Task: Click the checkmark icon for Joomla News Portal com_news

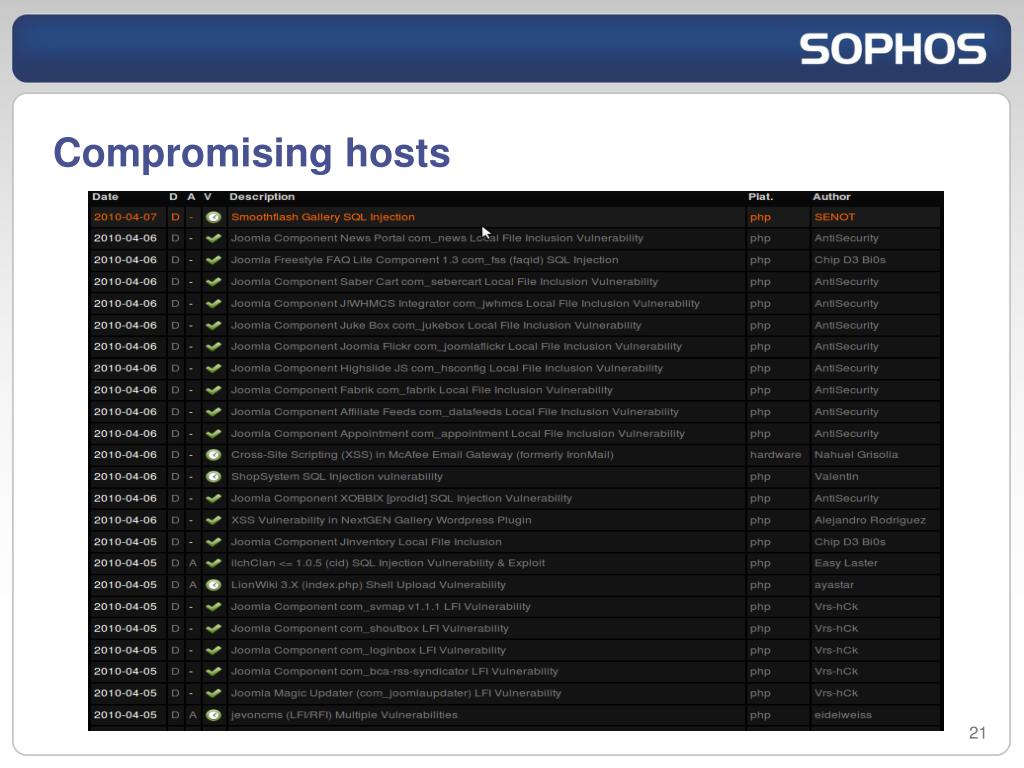Action: pos(214,239)
